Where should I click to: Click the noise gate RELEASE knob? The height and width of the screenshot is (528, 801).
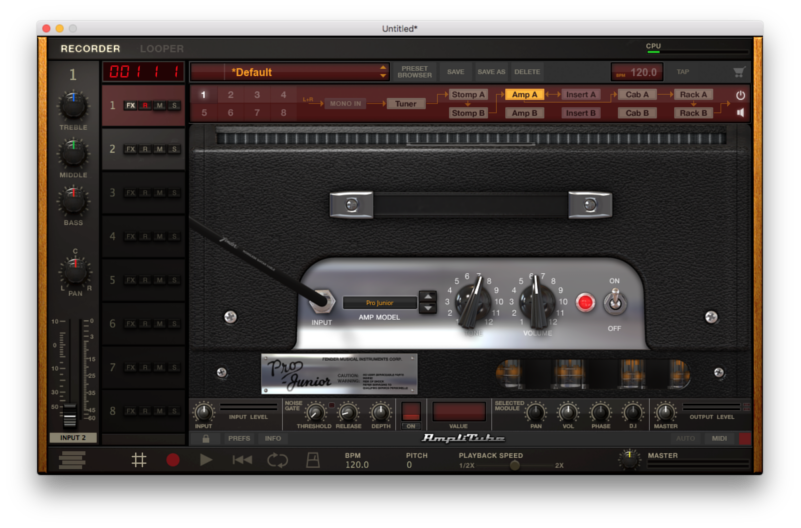[x=348, y=412]
